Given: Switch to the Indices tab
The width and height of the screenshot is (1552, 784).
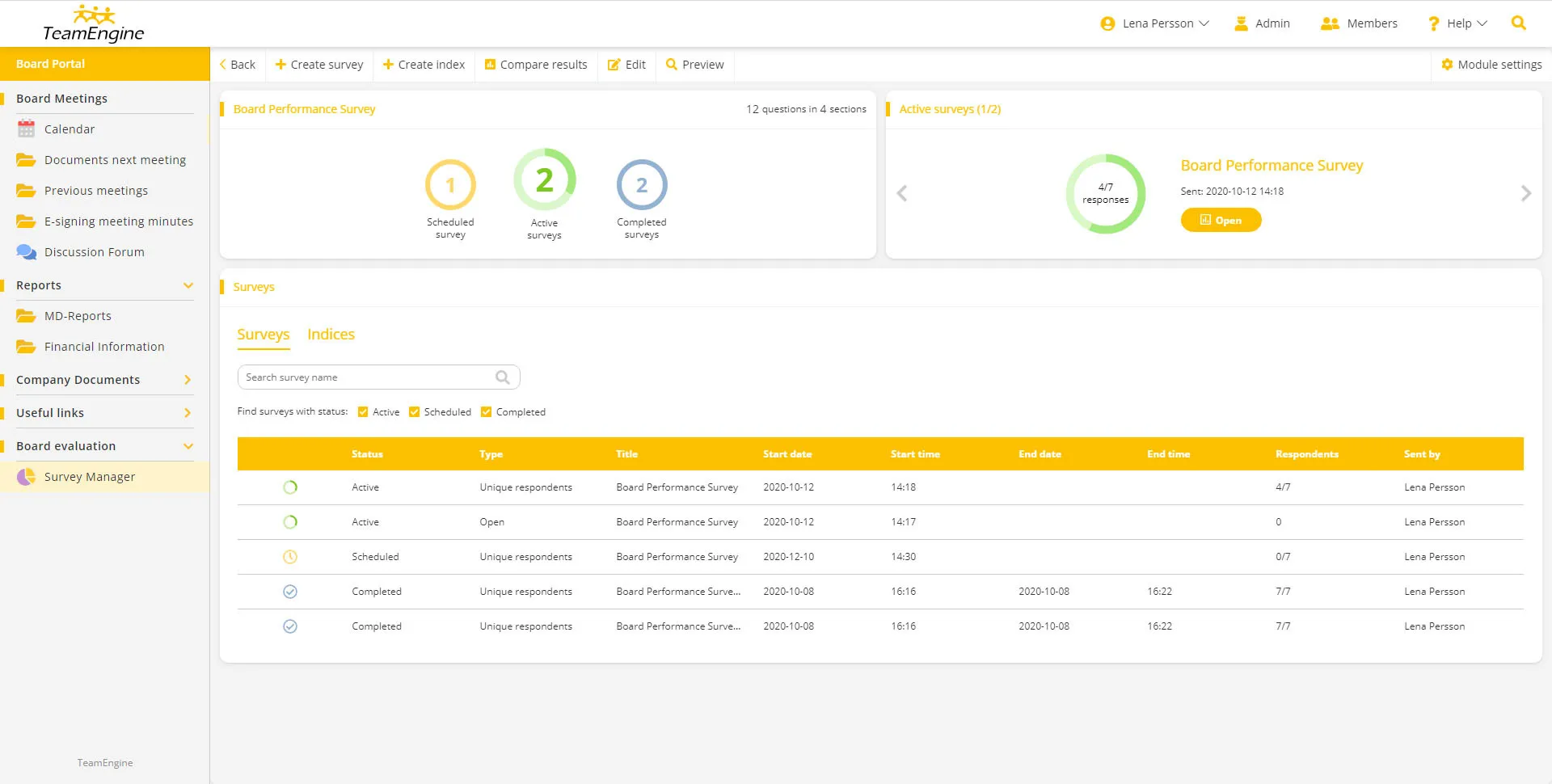Looking at the screenshot, I should tap(331, 335).
